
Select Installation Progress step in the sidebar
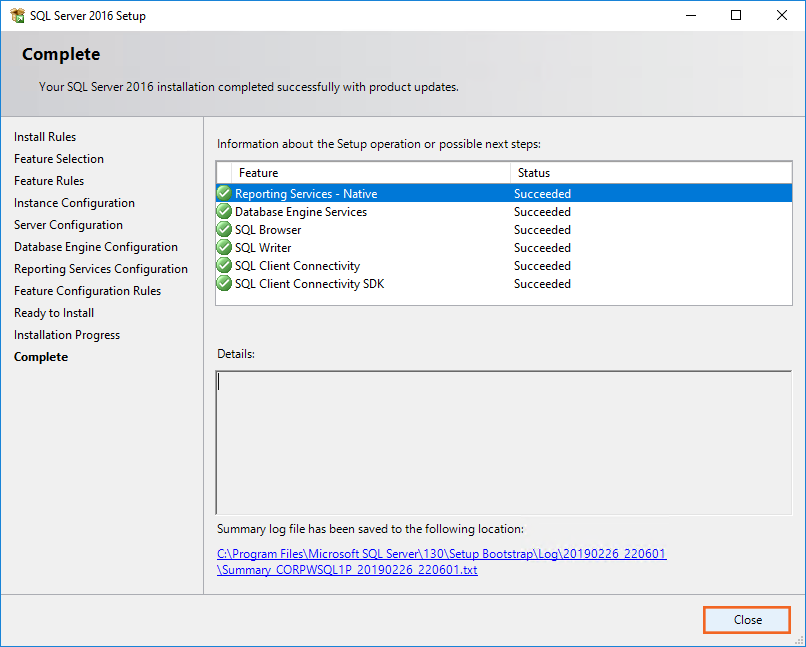point(67,335)
